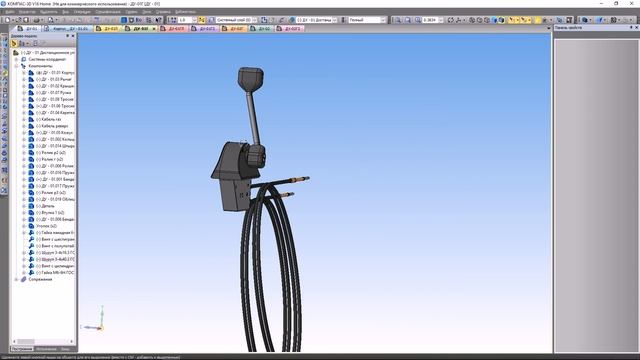The height and width of the screenshot is (360, 640).
Task: Activate the Rotate view tool
Action: pyautogui.click(x=451, y=20)
